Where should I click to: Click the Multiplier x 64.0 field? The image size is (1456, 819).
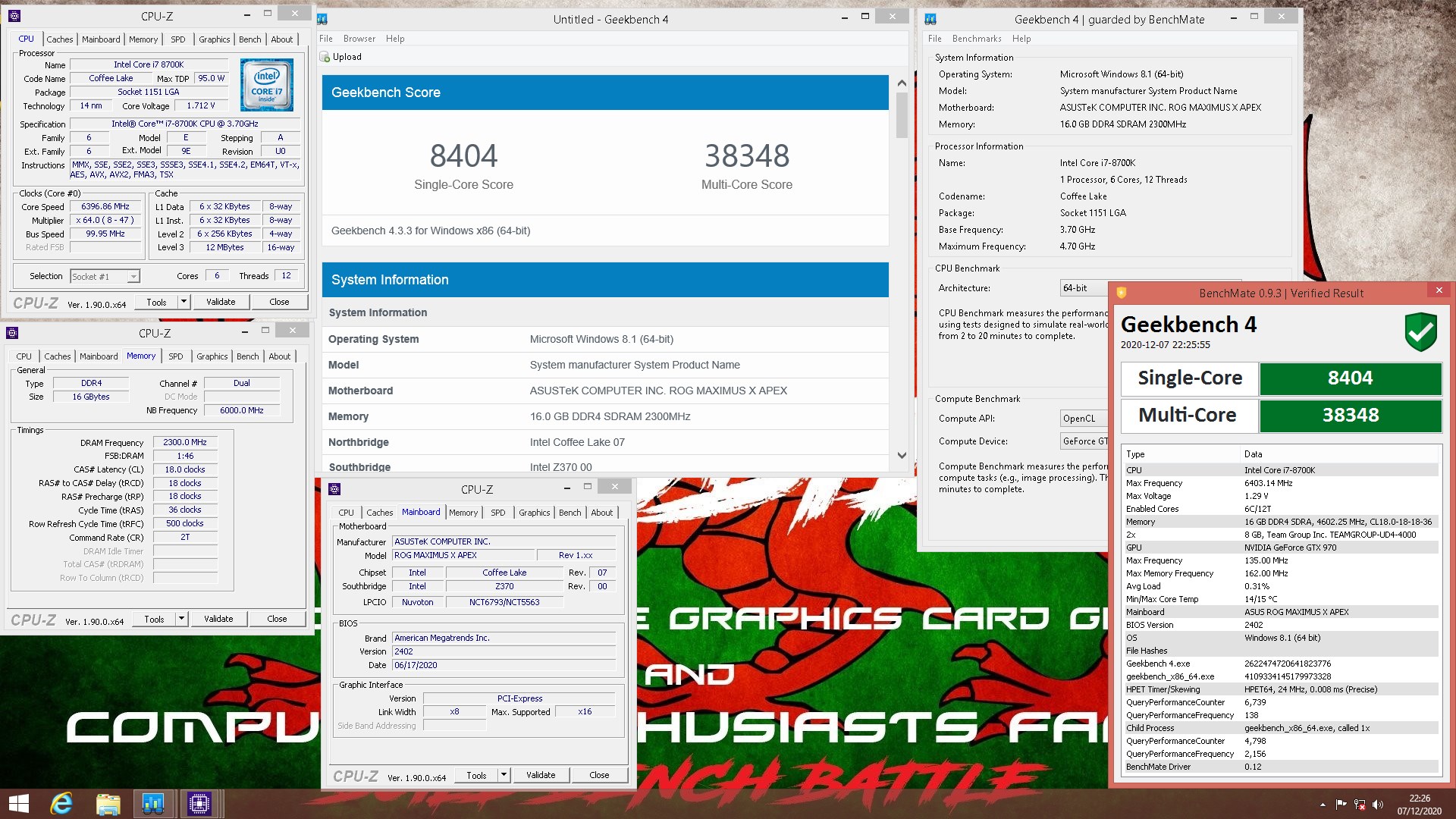pos(105,220)
